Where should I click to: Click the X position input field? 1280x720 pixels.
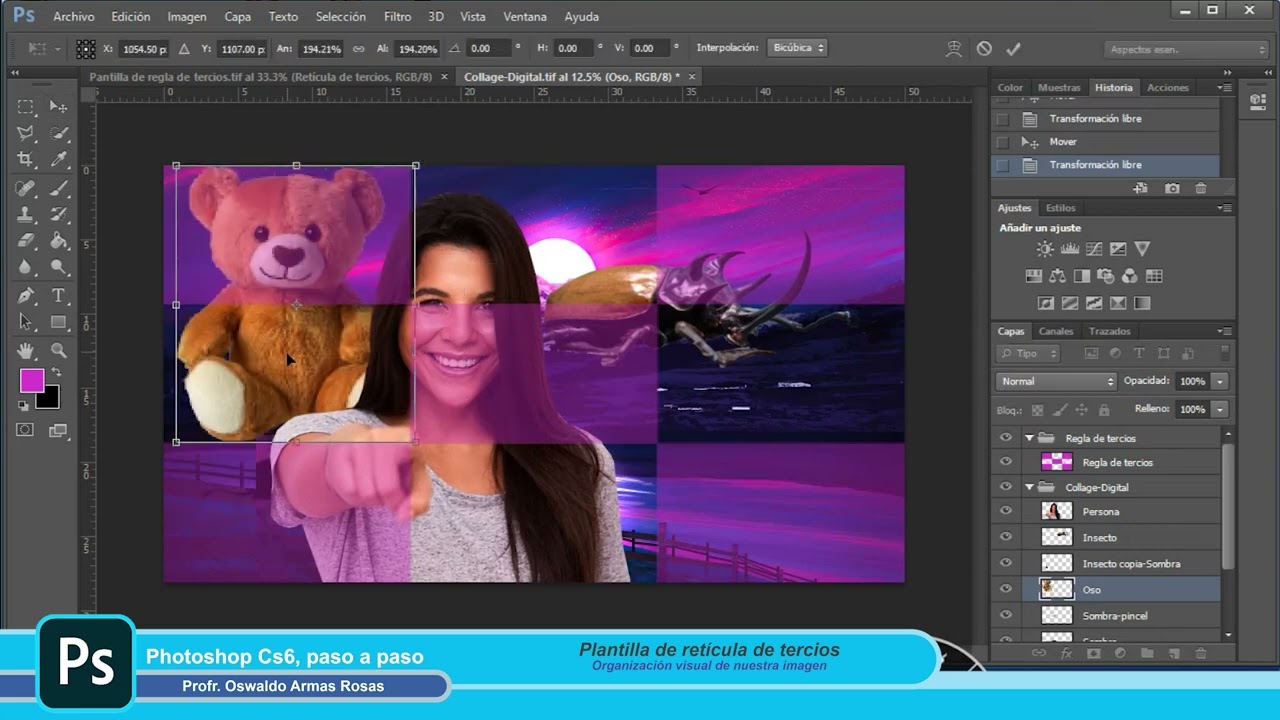point(142,48)
